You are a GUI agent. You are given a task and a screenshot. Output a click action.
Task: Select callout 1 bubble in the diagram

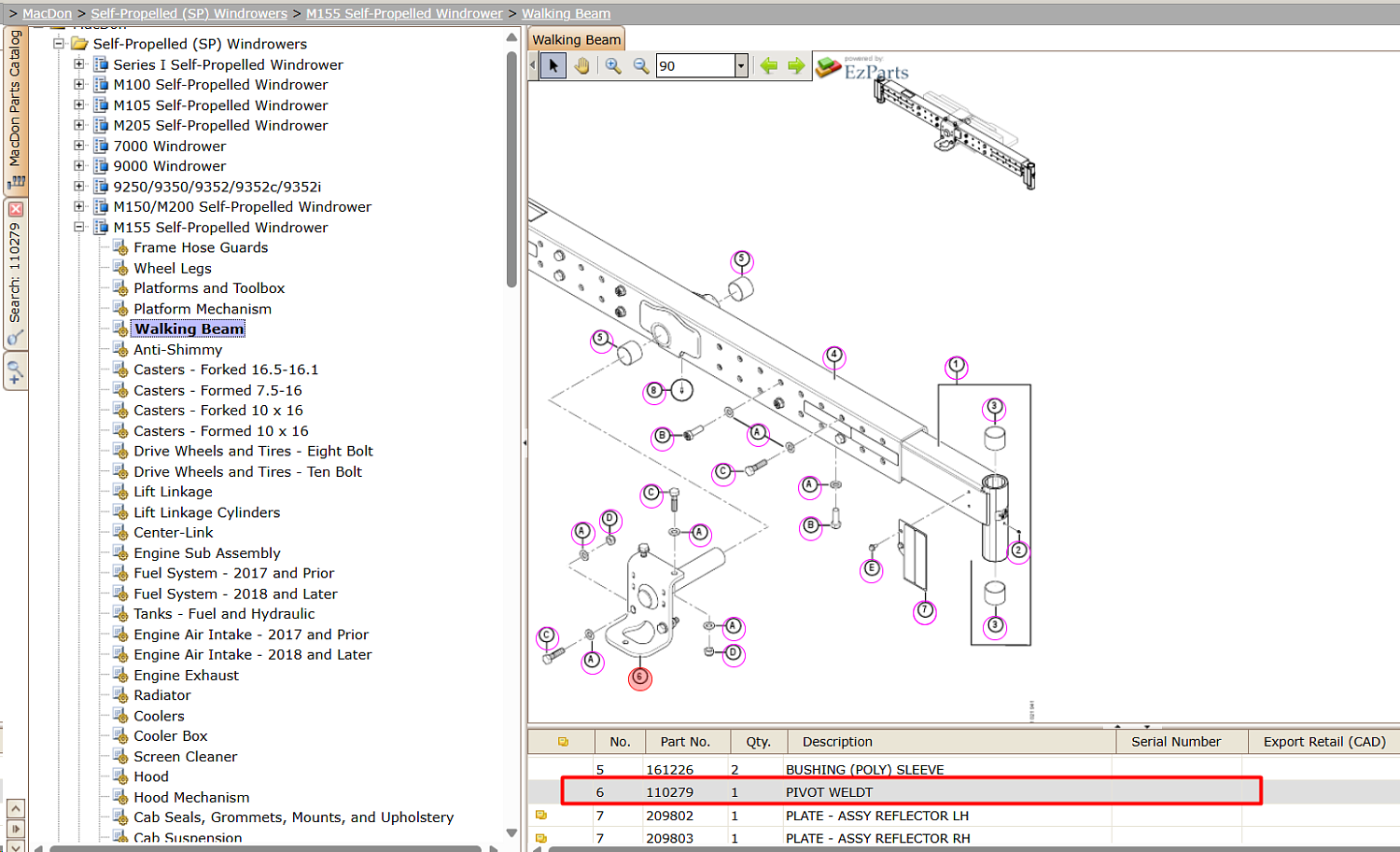pos(956,366)
